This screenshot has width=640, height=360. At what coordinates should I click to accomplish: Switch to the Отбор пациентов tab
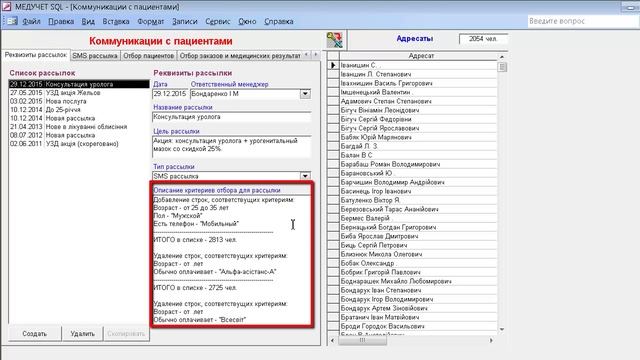[148, 56]
